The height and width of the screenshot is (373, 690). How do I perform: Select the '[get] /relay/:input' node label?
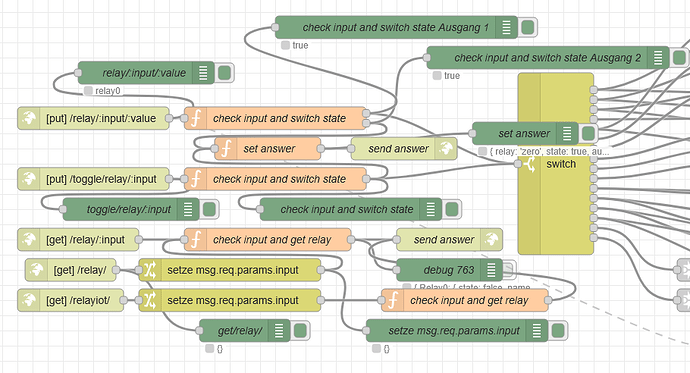click(85, 240)
